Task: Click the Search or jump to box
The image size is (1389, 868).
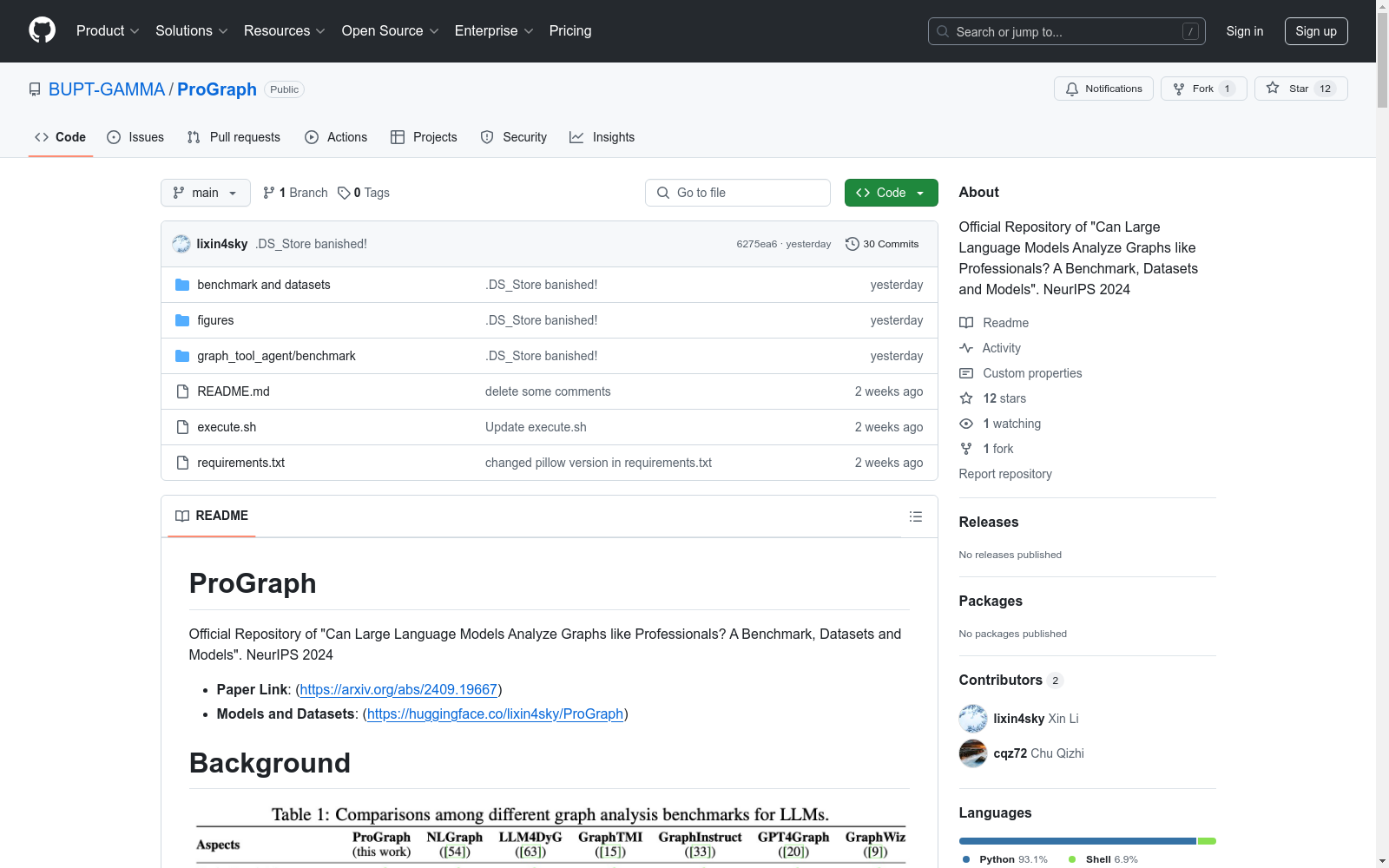Action: [x=1066, y=31]
